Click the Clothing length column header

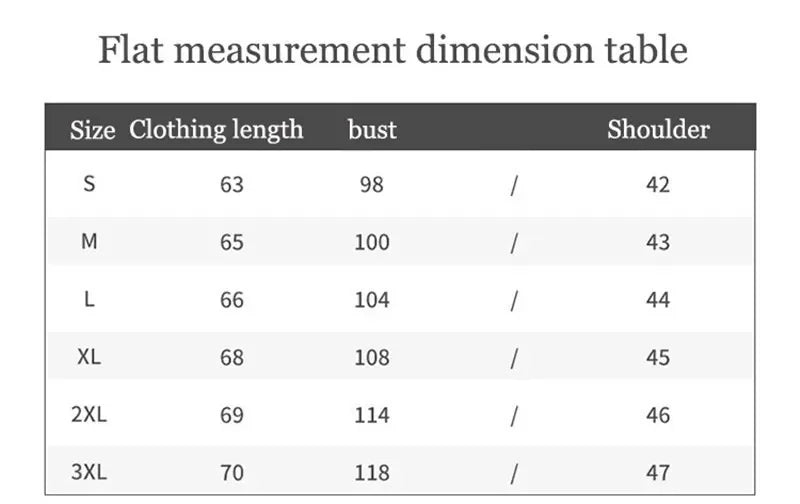216,130
